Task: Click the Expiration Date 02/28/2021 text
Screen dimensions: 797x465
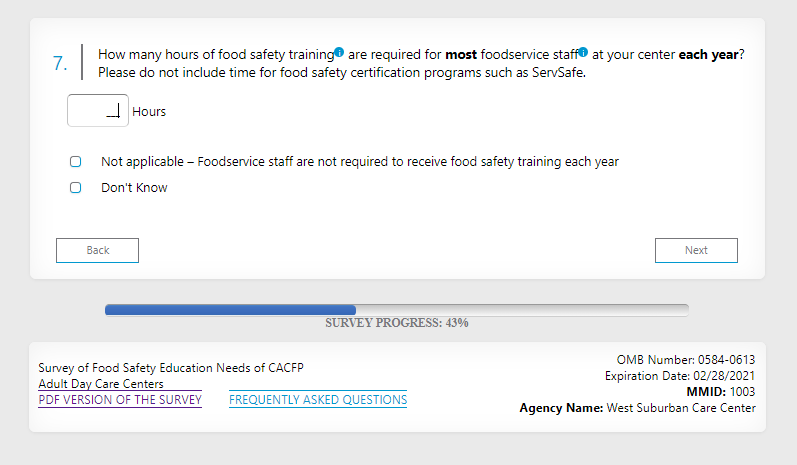Action: (680, 376)
